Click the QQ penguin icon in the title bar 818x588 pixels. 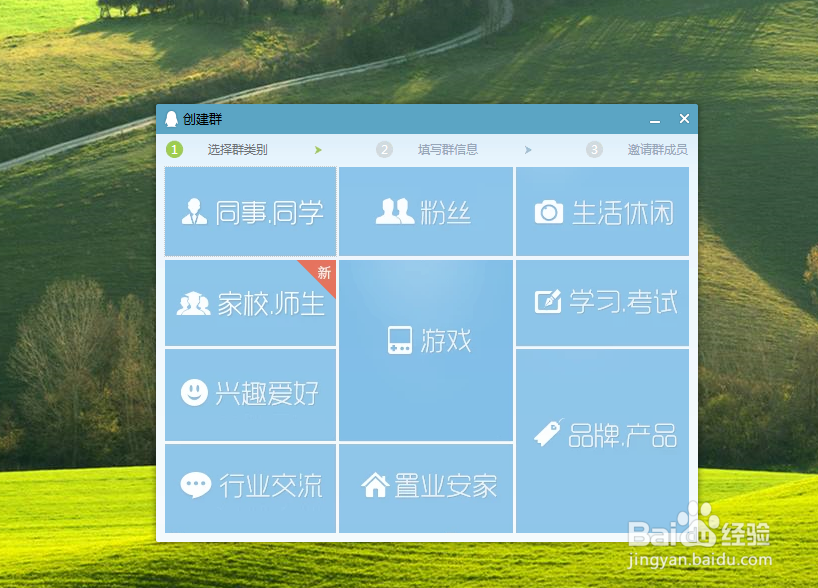pos(170,118)
